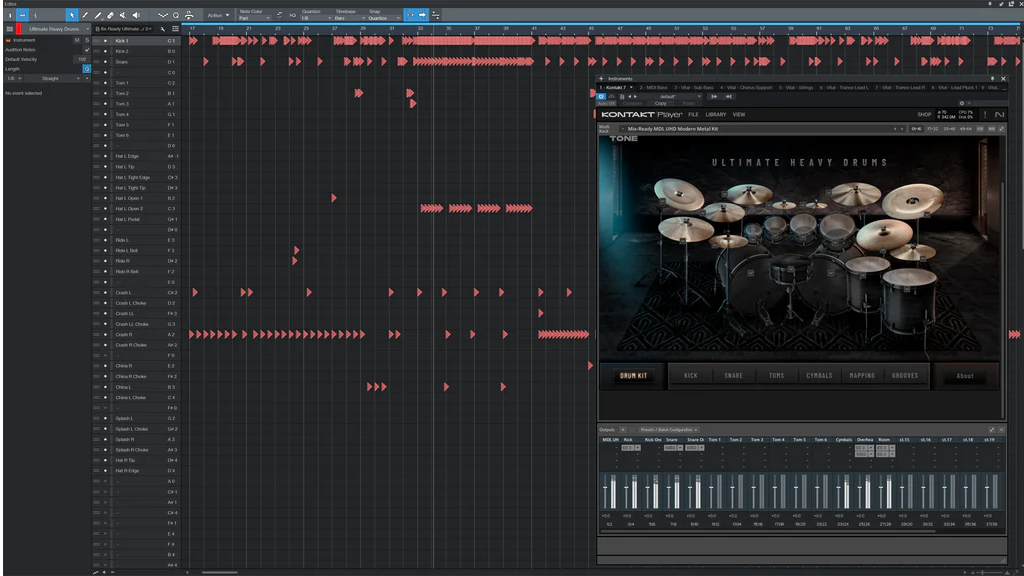This screenshot has width=1024, height=576.
Task: Open Kontakt VIEW menu
Action: pos(739,114)
